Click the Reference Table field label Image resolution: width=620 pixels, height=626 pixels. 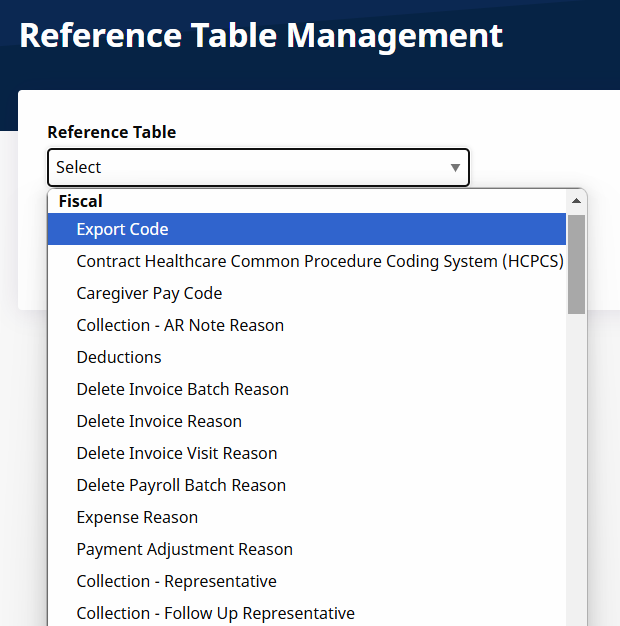[x=112, y=132]
